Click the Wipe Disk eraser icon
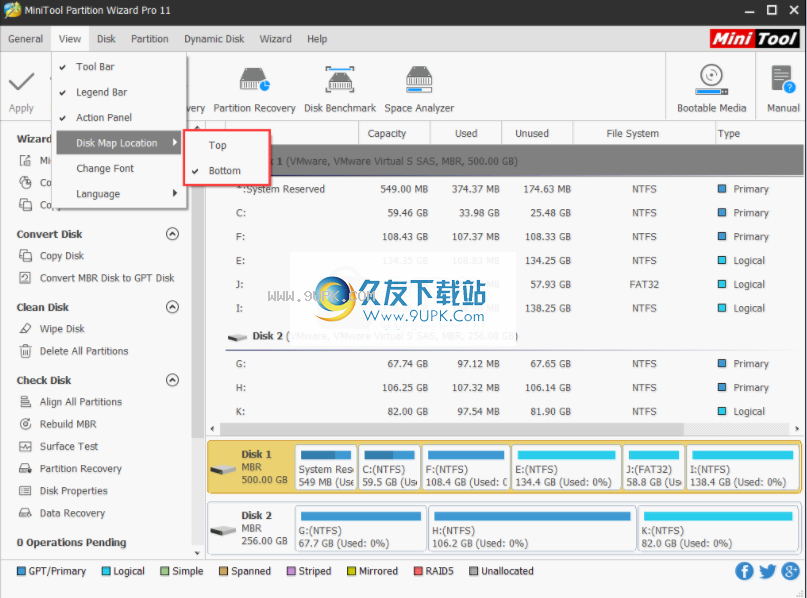 (x=25, y=329)
